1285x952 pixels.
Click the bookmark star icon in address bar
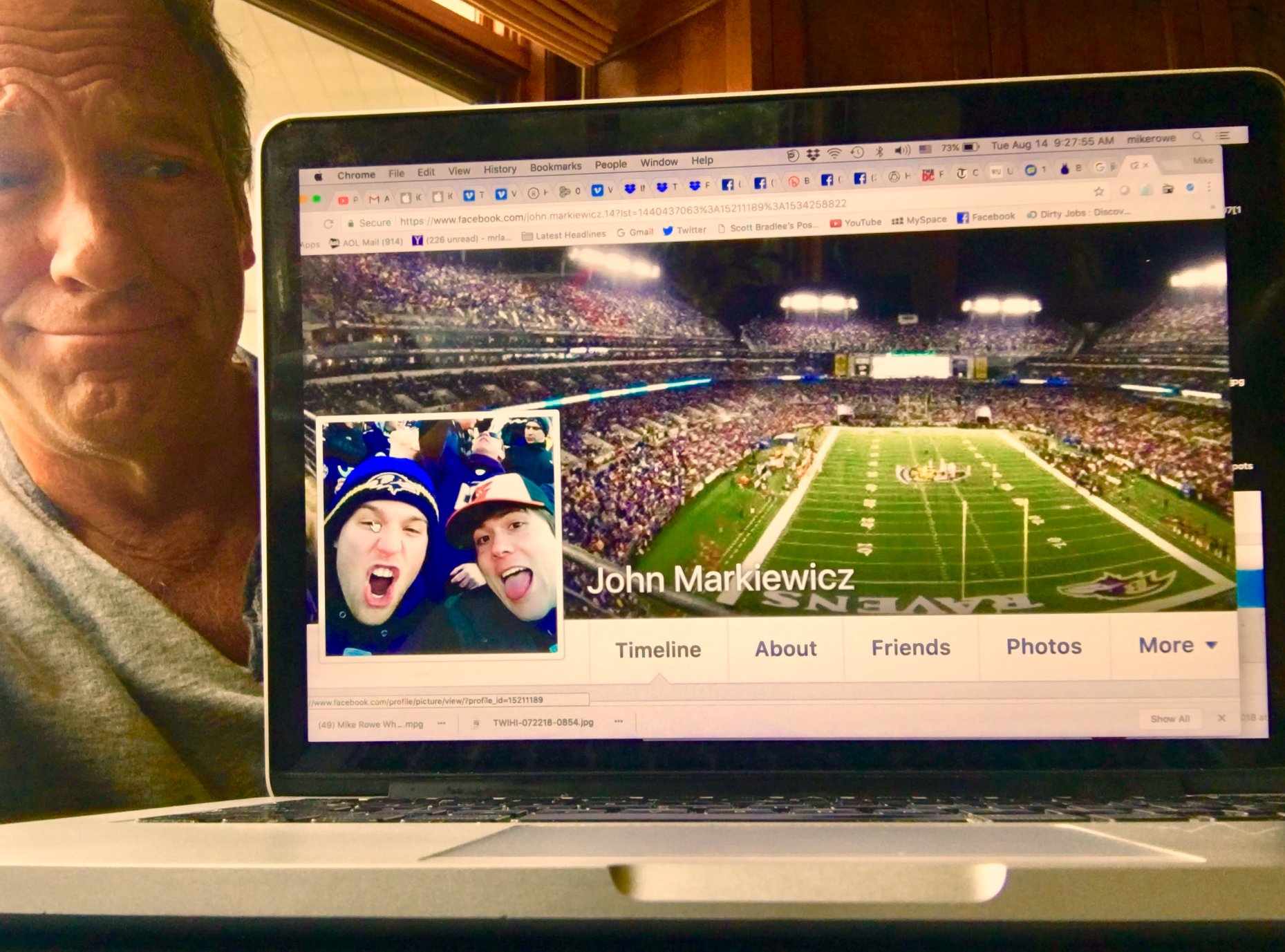click(1098, 192)
